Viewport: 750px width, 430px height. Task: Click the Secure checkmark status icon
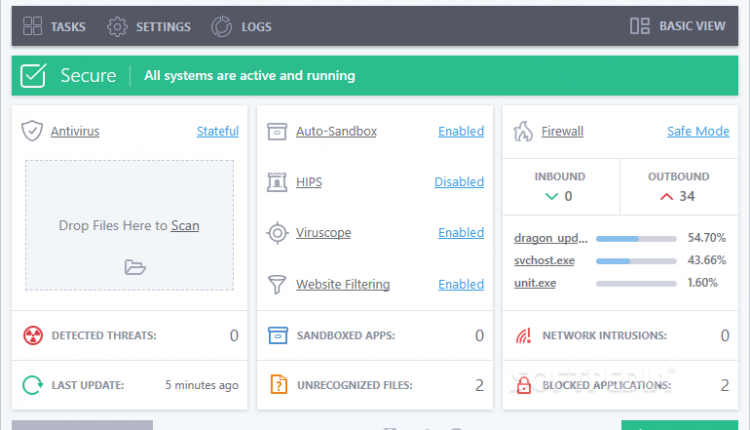click(33, 75)
